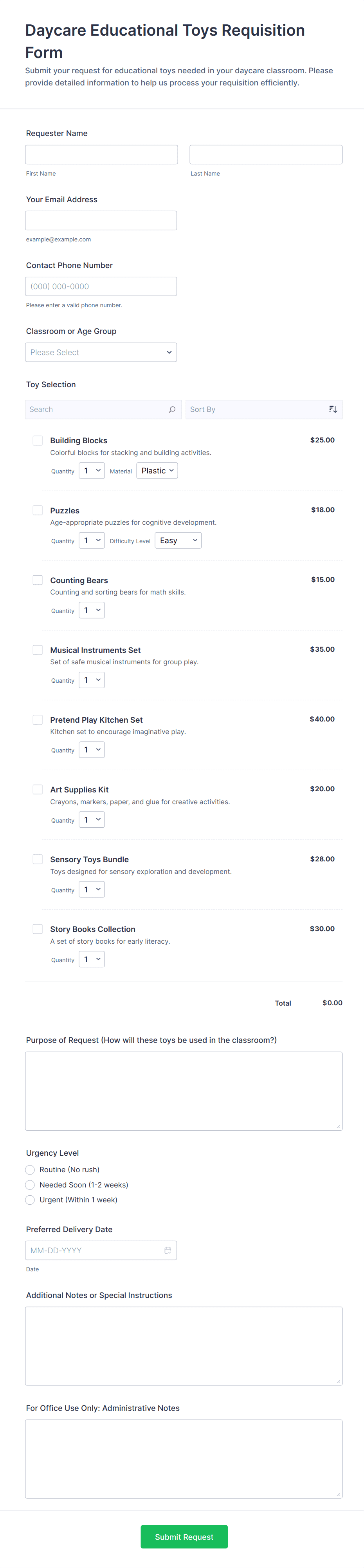Screen dimensions: 364x1568
Task: Check the Story Books Collection item
Action: coord(38,929)
